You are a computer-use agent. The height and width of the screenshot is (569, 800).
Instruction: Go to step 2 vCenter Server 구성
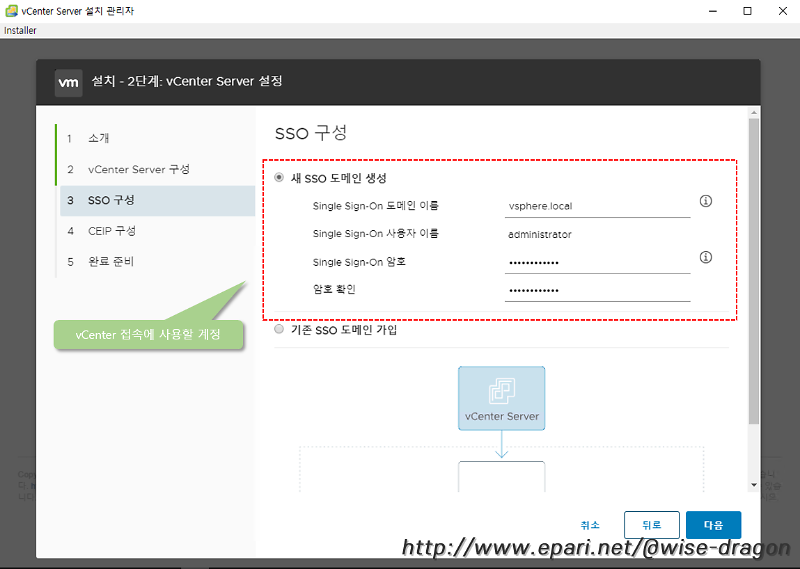click(x=156, y=169)
